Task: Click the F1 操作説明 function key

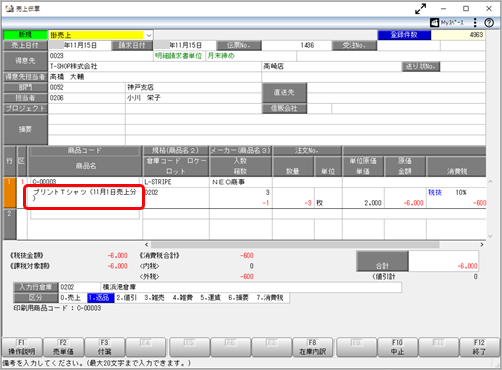Action: [x=22, y=347]
